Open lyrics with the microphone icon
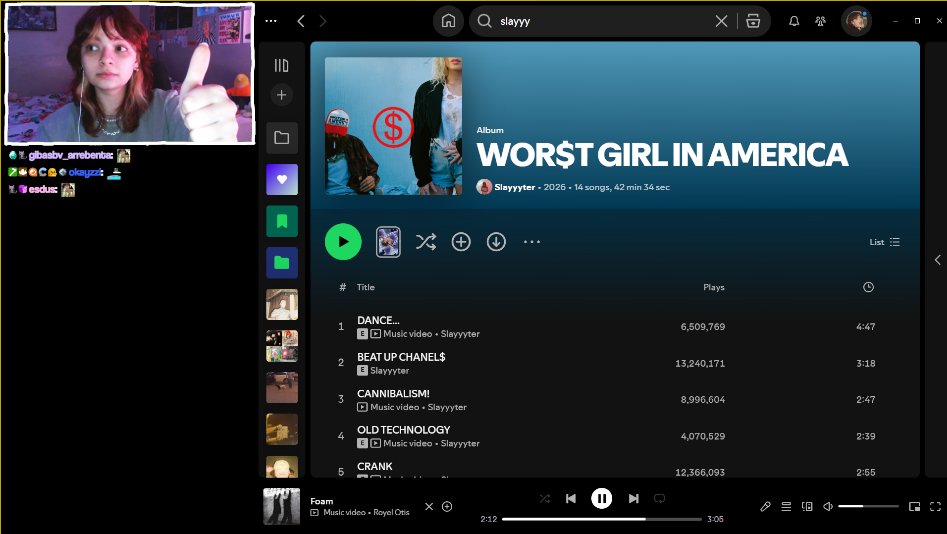 (765, 506)
